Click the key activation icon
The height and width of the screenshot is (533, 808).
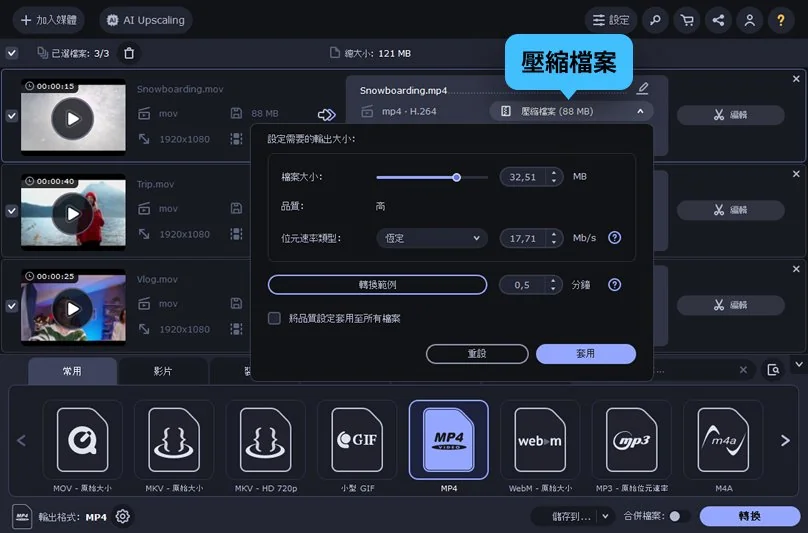click(x=655, y=20)
